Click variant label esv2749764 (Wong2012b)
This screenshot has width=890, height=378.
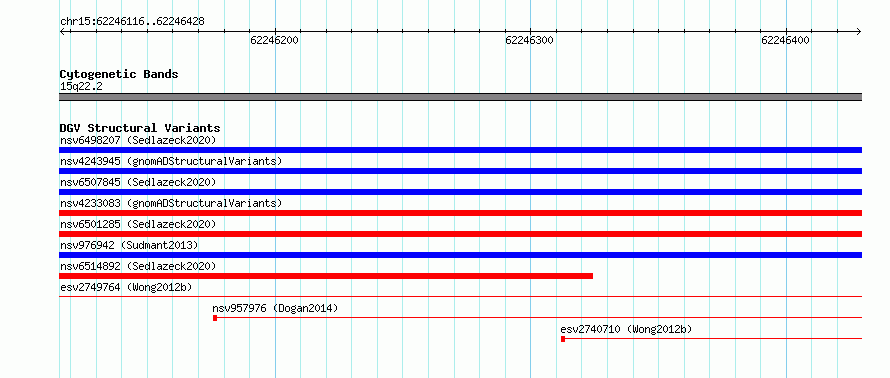pyautogui.click(x=126, y=287)
